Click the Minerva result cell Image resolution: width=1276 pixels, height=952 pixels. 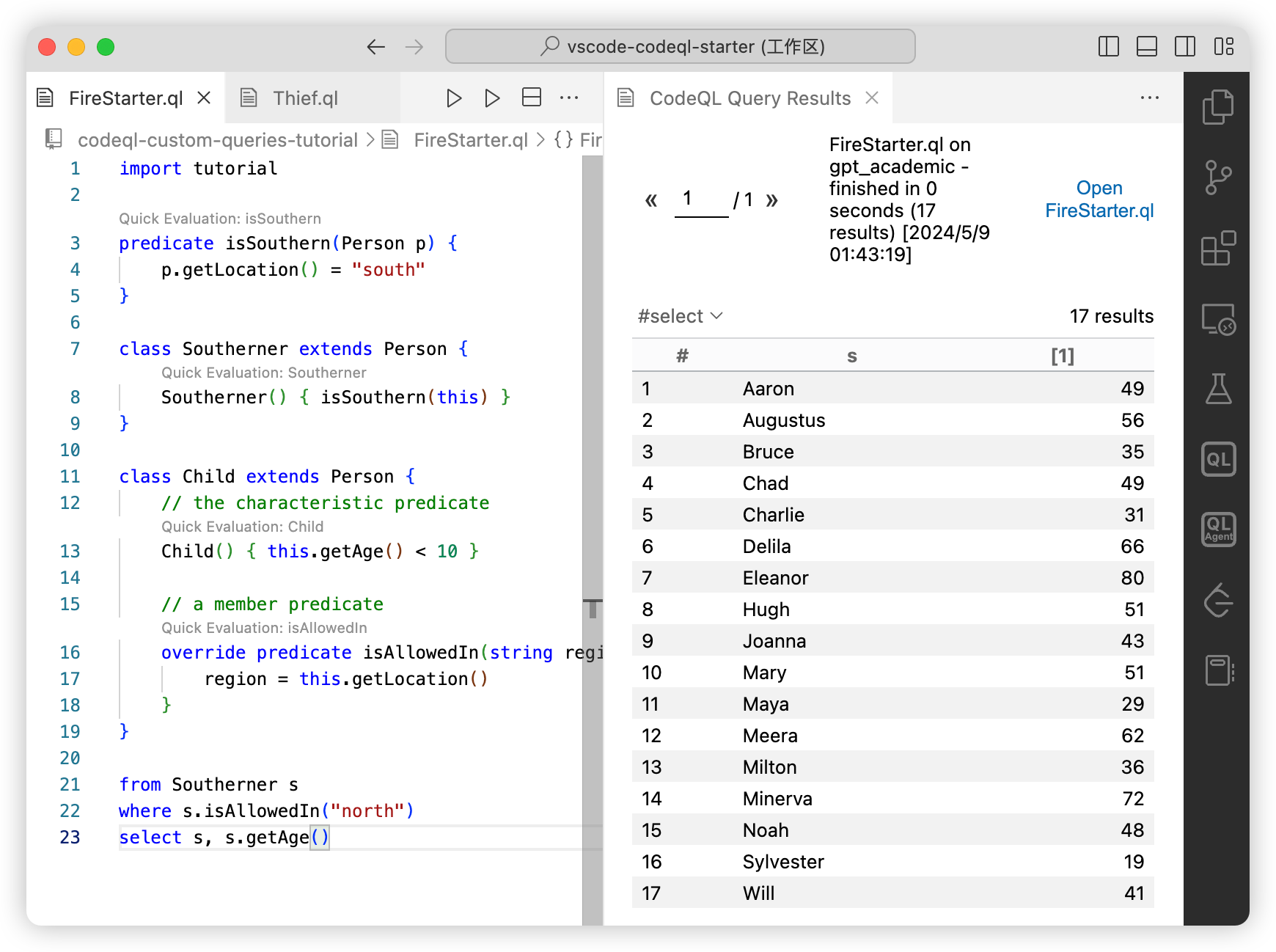click(x=777, y=799)
